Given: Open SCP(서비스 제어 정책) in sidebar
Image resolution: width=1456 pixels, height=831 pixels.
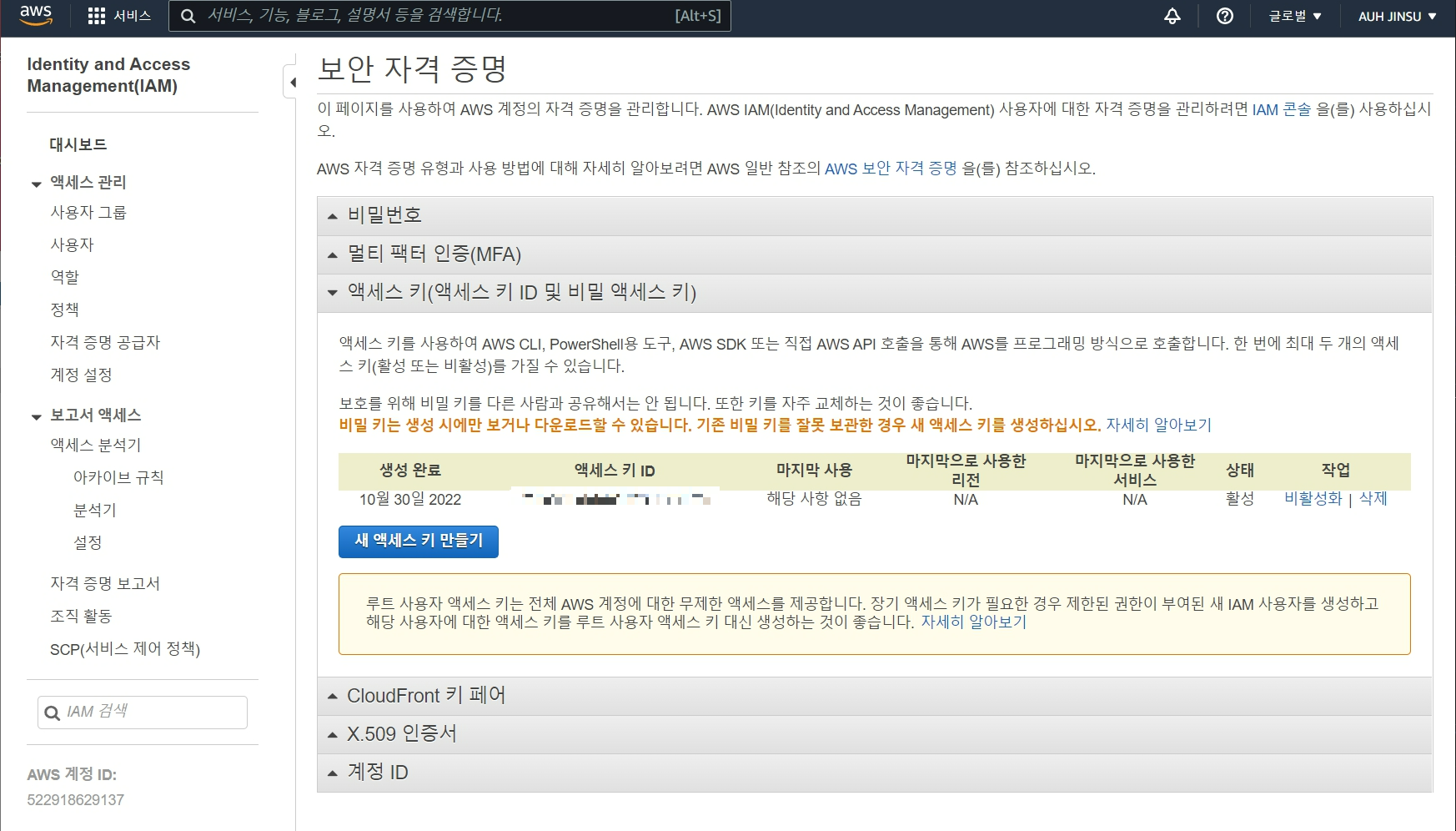Looking at the screenshot, I should click(x=125, y=648).
